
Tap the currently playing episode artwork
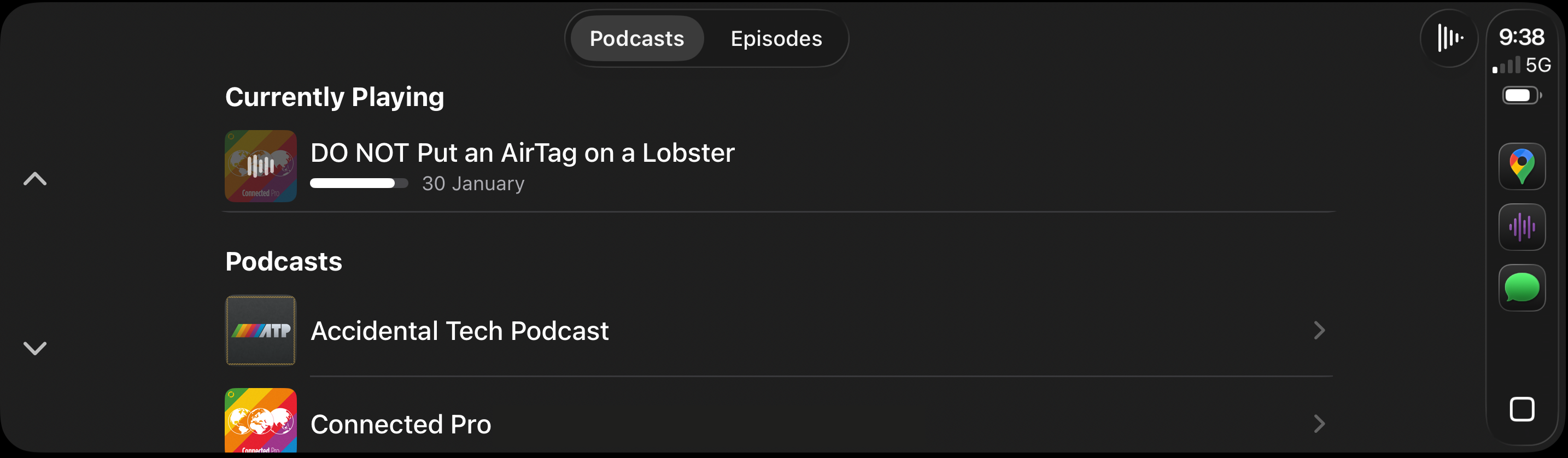tap(261, 166)
